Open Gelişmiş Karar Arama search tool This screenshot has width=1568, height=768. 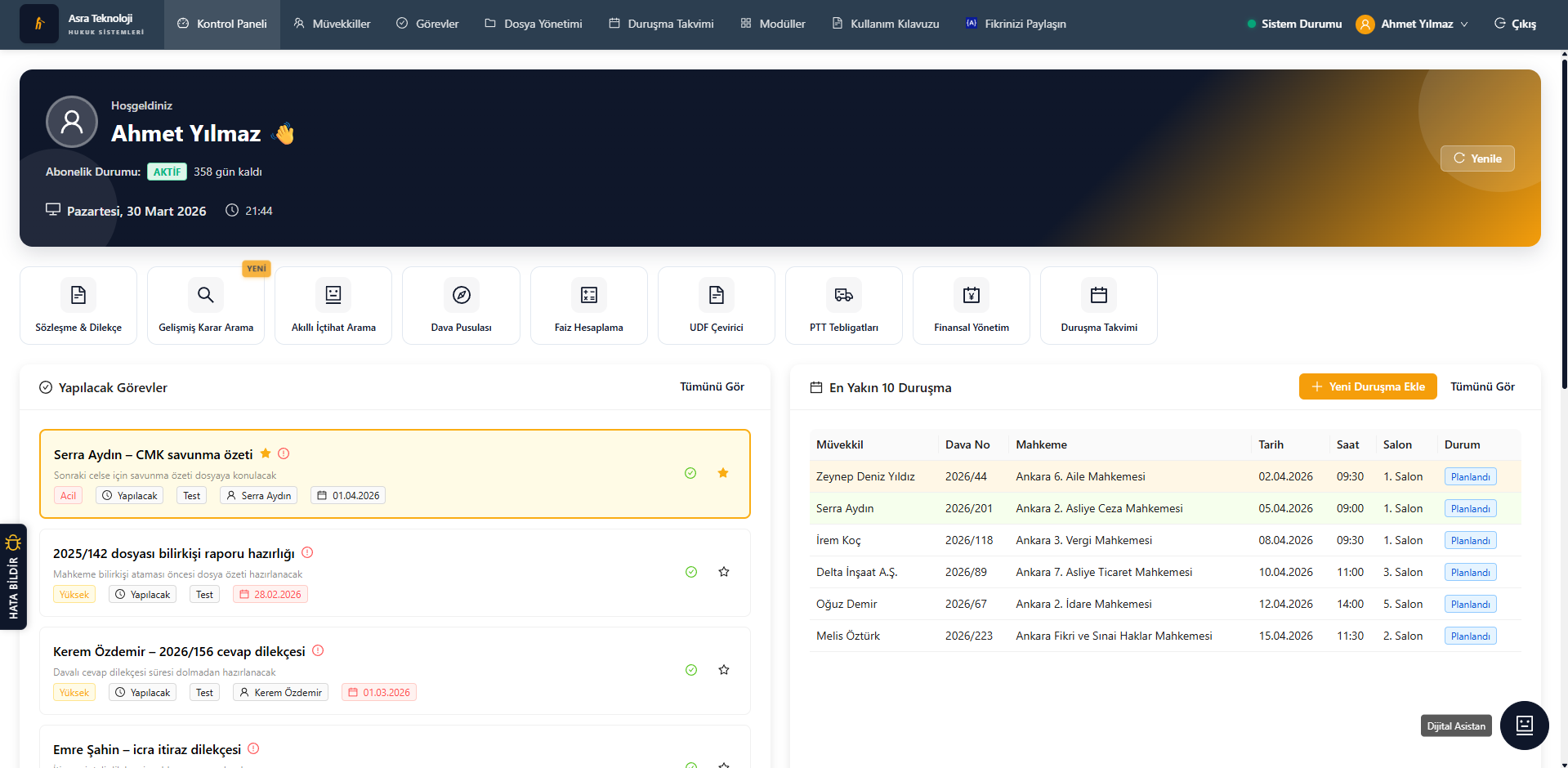[x=206, y=306]
